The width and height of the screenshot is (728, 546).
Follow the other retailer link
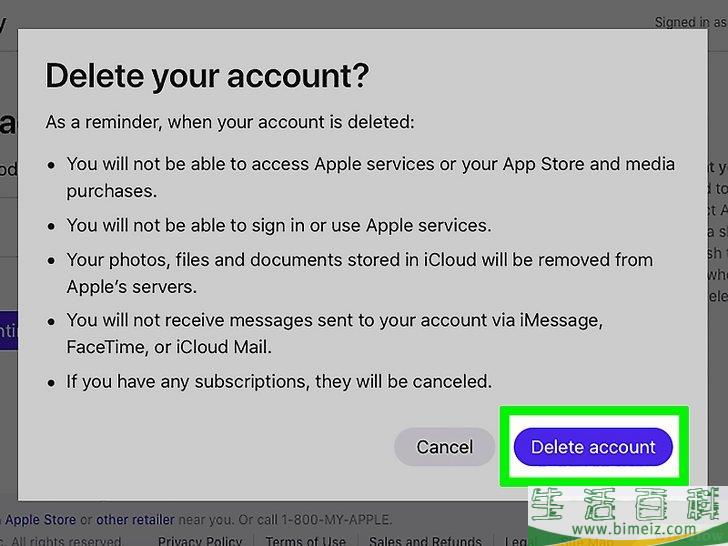click(135, 520)
